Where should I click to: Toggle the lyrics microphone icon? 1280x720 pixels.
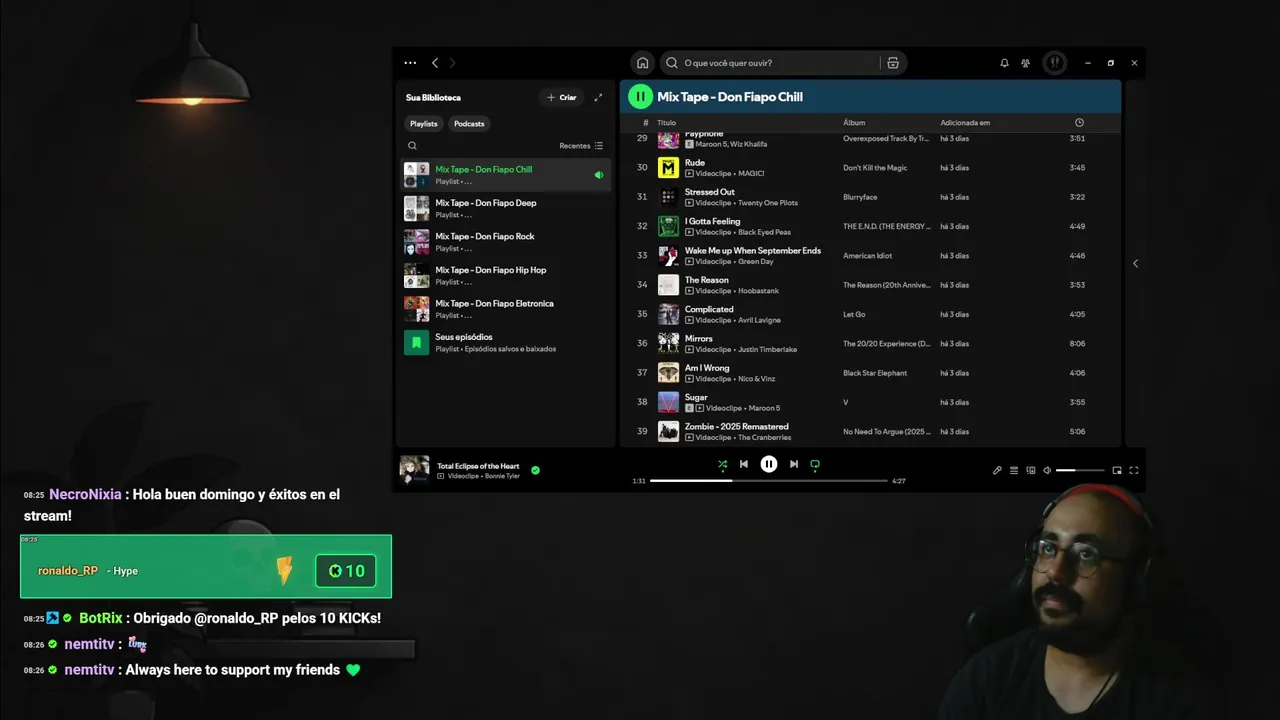(997, 470)
